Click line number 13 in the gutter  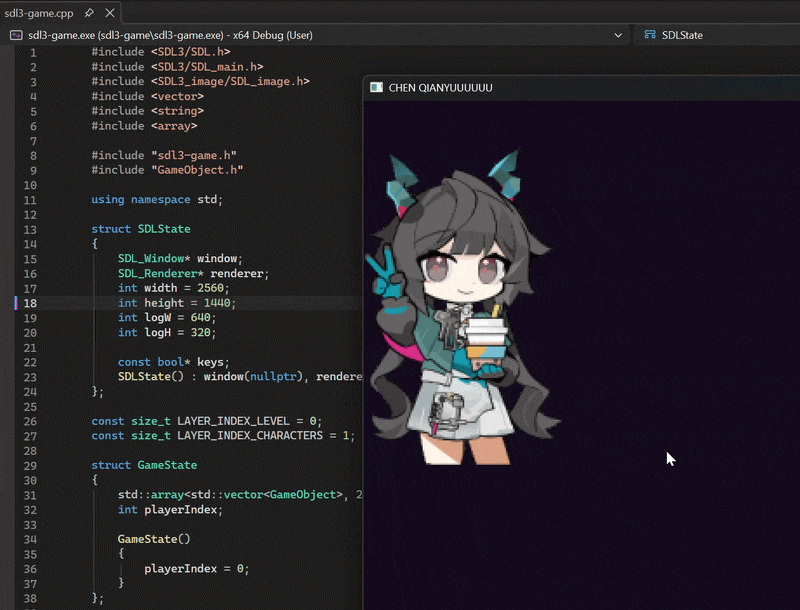30,230
